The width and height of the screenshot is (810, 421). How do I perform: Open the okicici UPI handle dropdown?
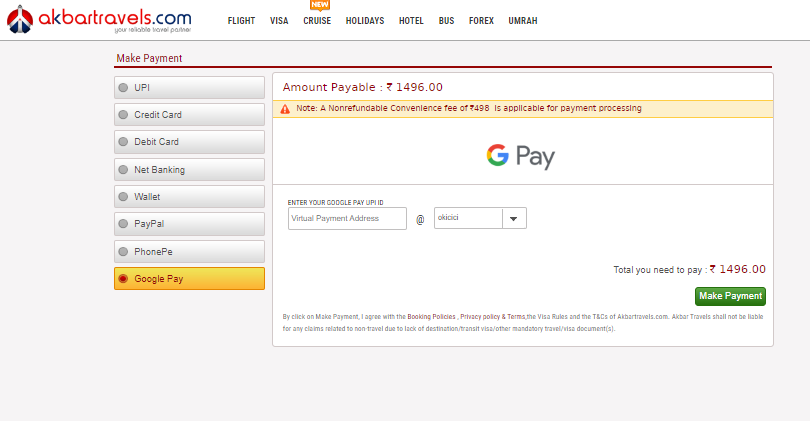tap(480, 218)
